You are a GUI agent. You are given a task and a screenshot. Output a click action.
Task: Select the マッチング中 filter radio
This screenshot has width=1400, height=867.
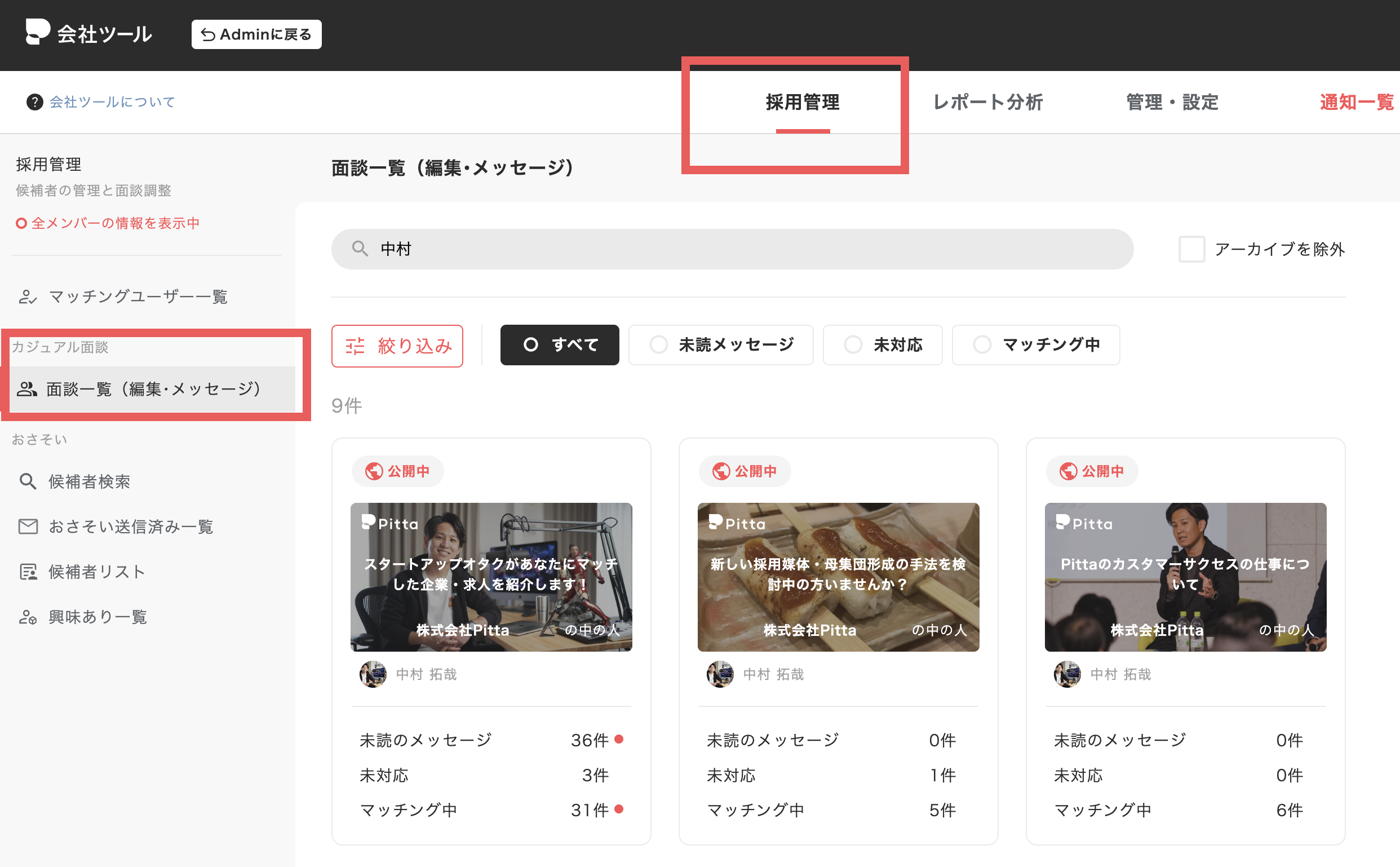click(981, 344)
